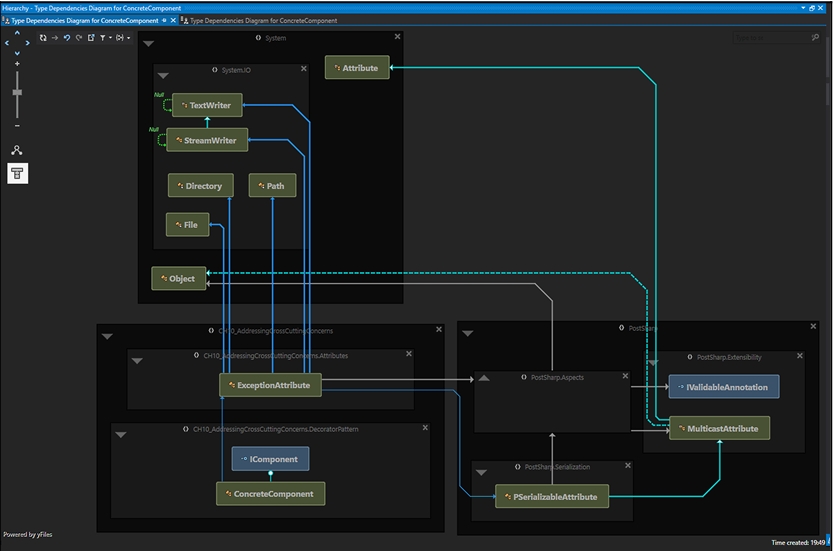
Task: Click the refresh diagram icon
Action: pos(43,38)
